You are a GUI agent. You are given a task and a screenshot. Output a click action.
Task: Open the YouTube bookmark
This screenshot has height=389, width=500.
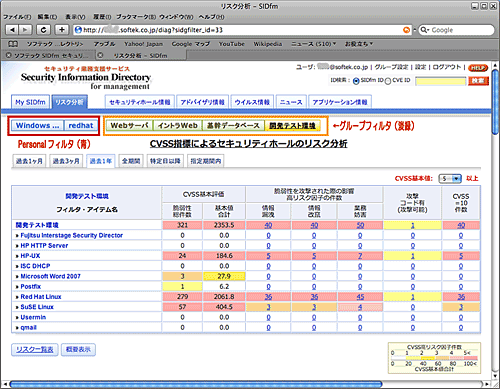232,44
